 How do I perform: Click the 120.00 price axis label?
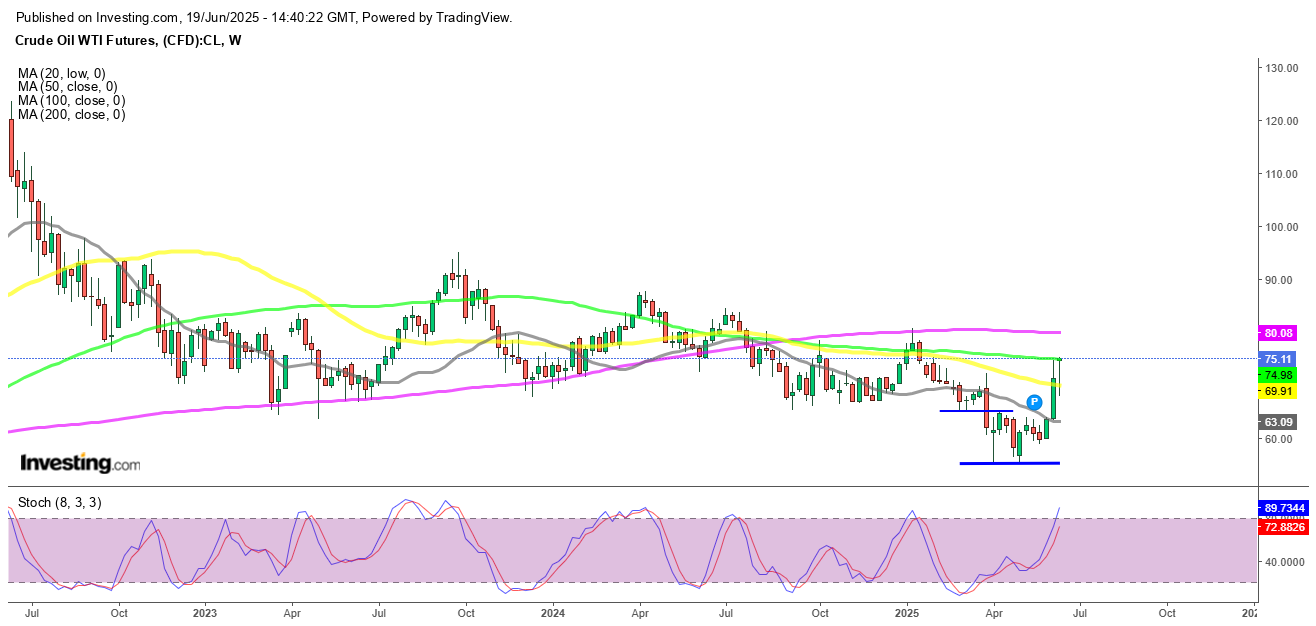(1280, 121)
